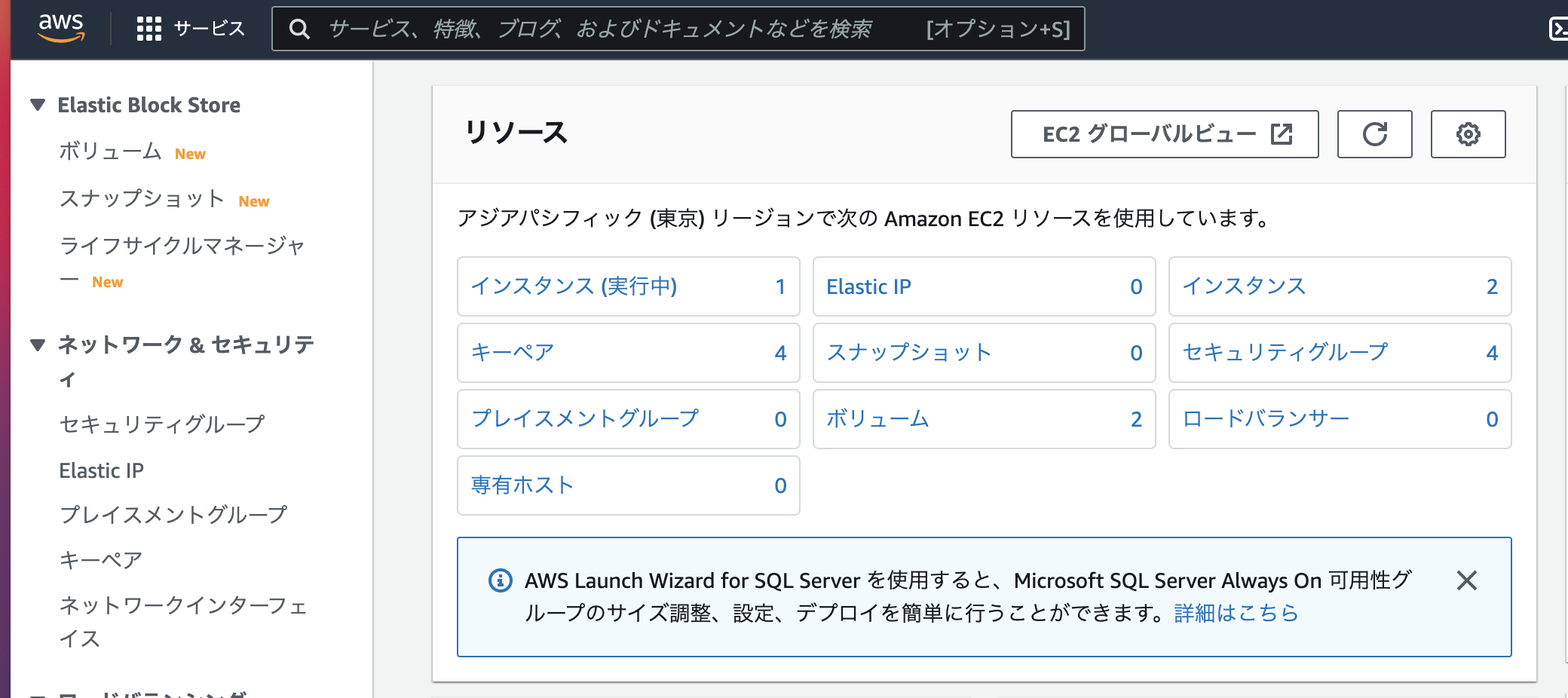This screenshot has width=1568, height=698.
Task: Dismiss the AWS Launch Wizard banner
Action: pos(1467,581)
